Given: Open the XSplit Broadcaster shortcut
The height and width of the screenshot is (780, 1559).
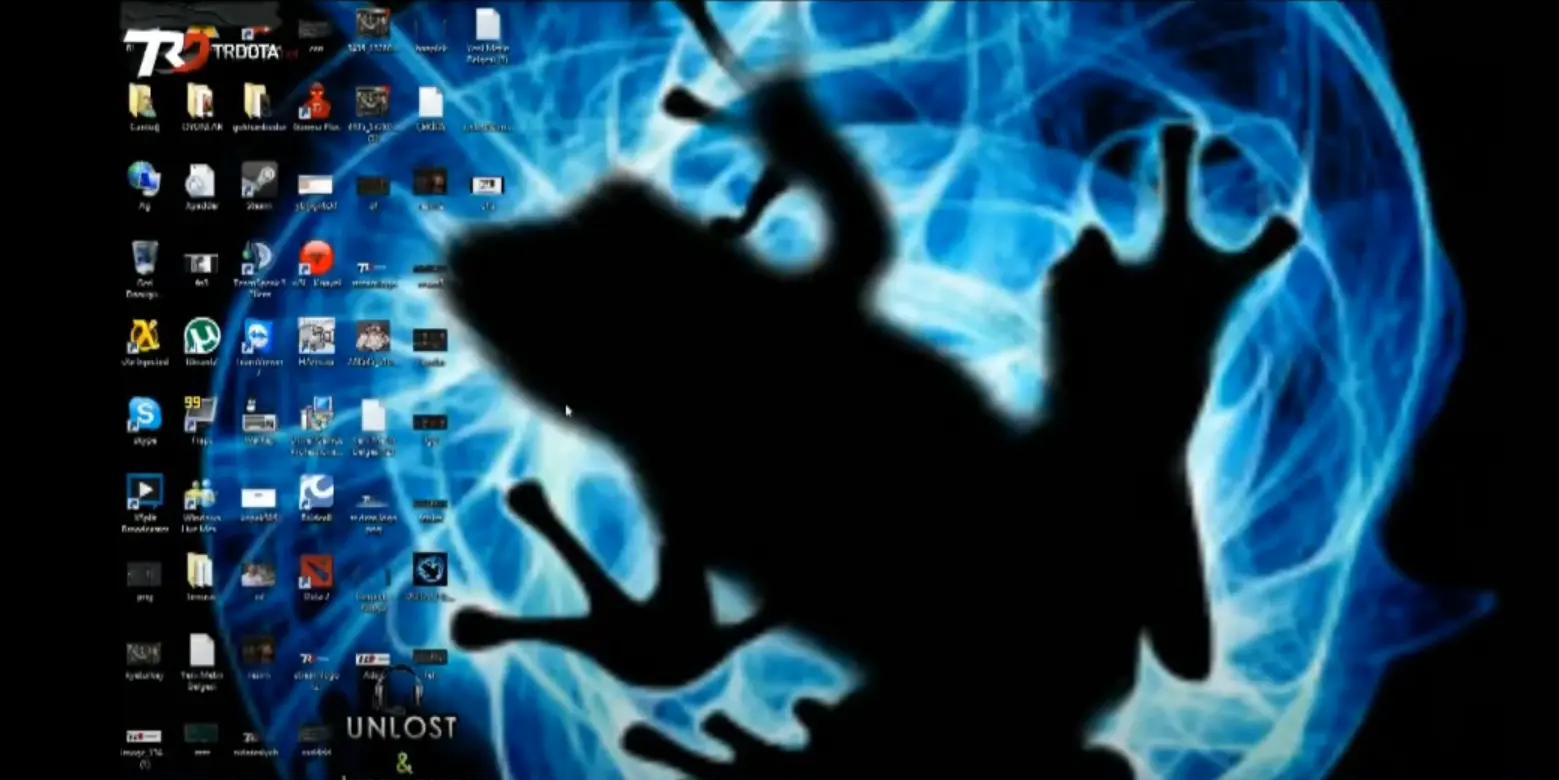Looking at the screenshot, I should (144, 493).
